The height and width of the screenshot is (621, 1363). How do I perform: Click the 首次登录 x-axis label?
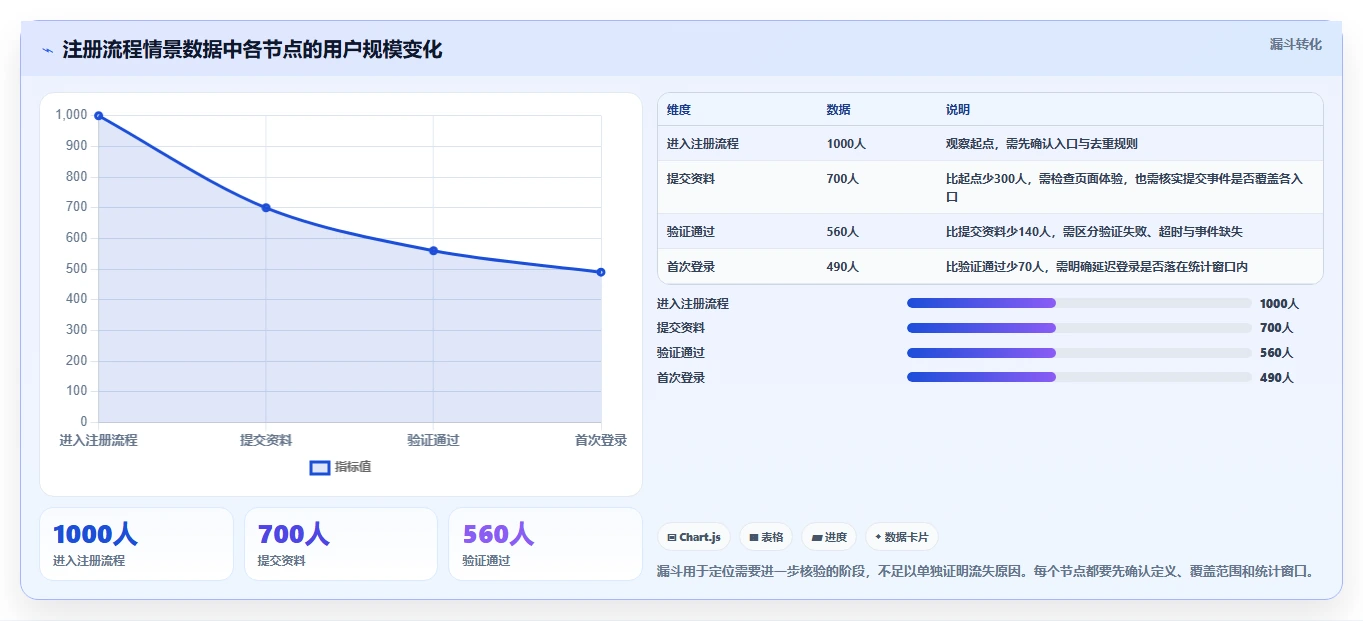tap(601, 440)
